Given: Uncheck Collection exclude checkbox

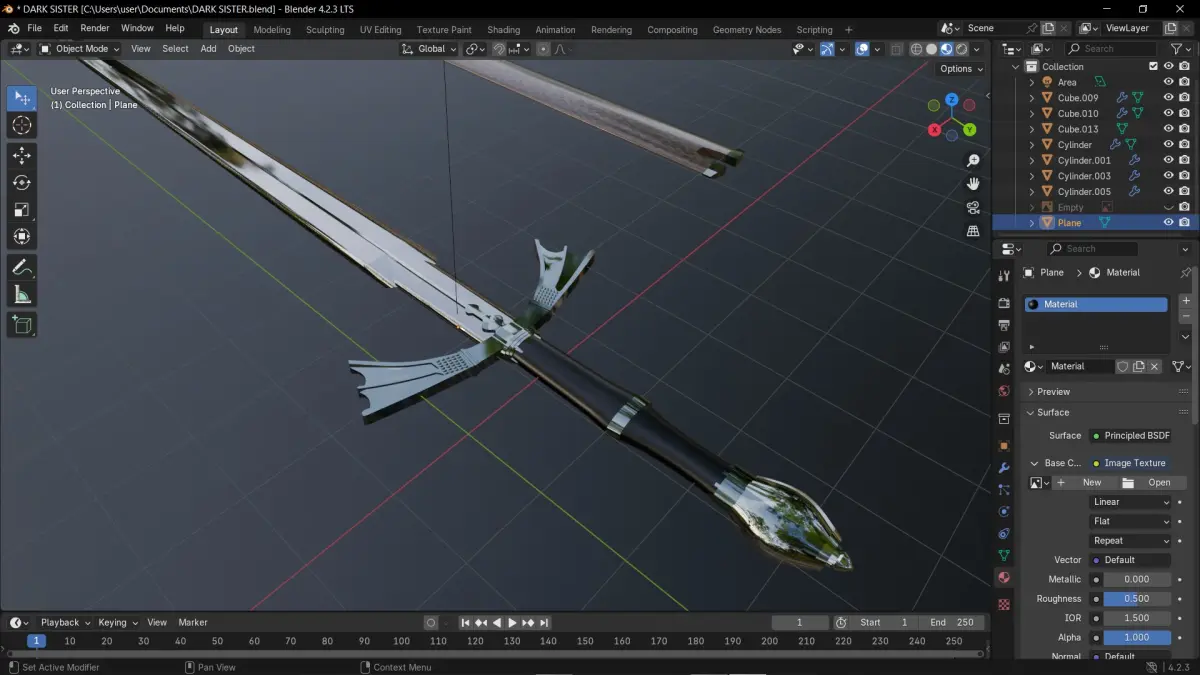Looking at the screenshot, I should pos(1153,67).
